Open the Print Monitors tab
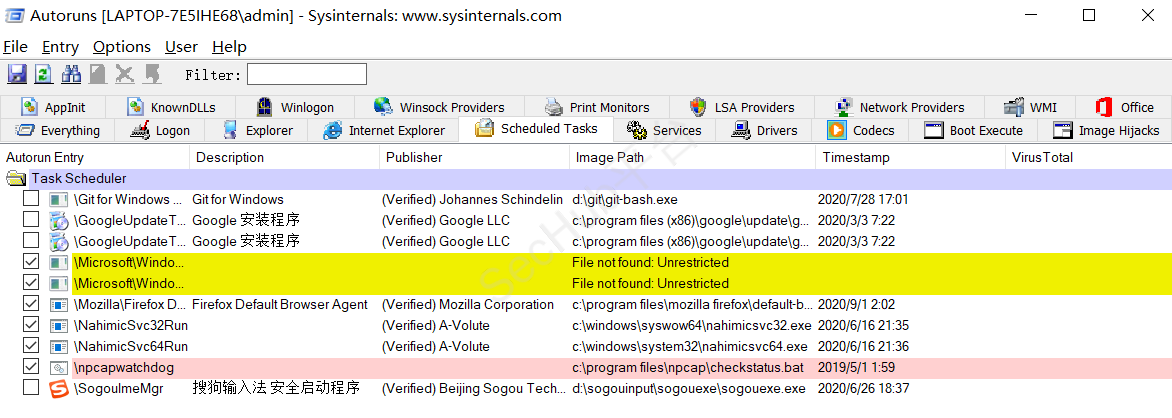The image size is (1172, 418). (x=596, y=107)
